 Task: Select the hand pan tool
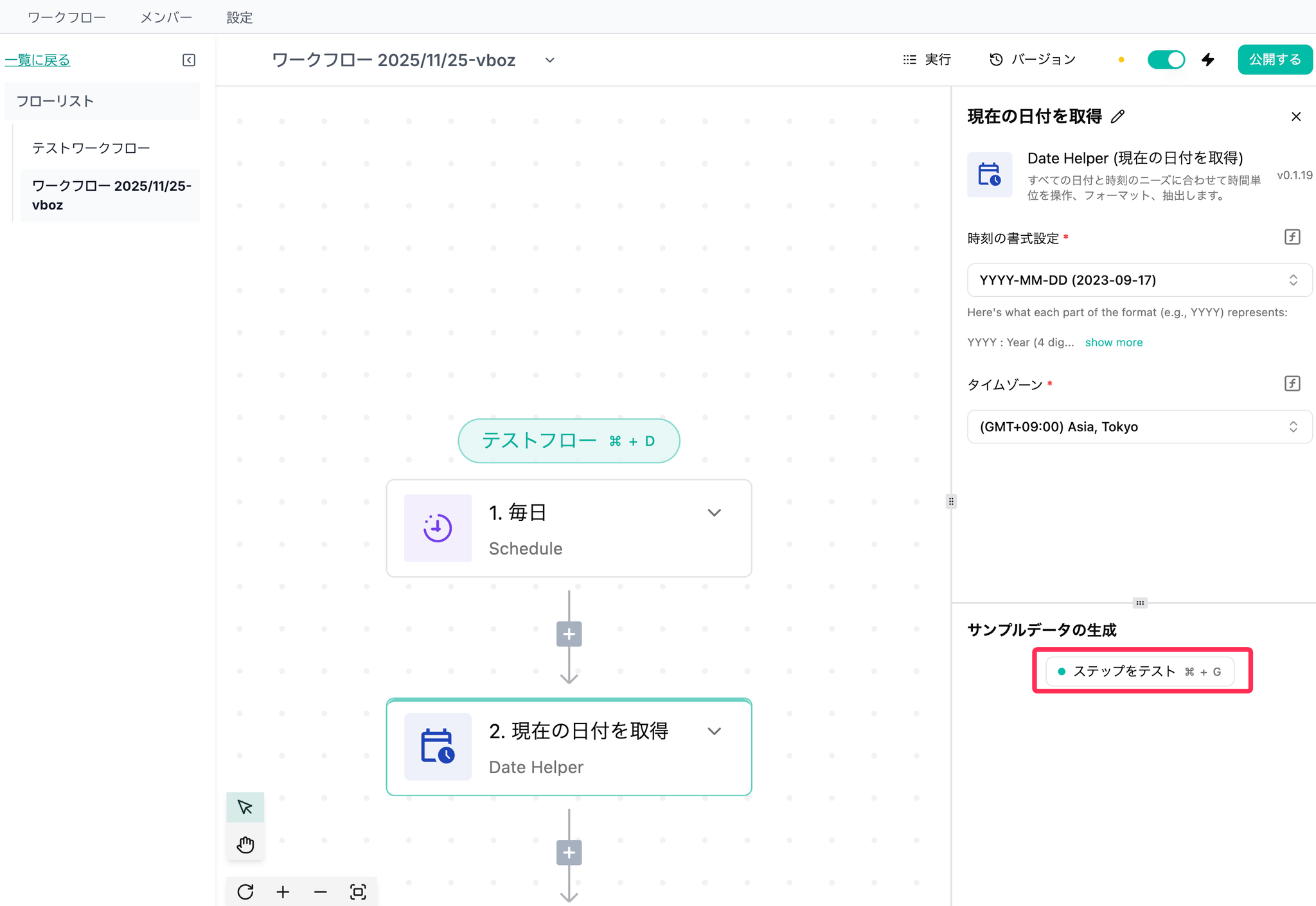coord(245,844)
